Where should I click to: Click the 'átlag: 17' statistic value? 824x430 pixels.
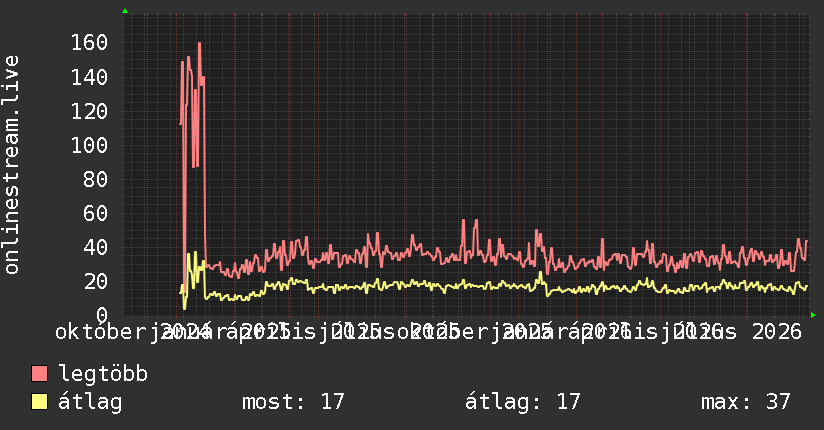pyautogui.click(x=522, y=402)
